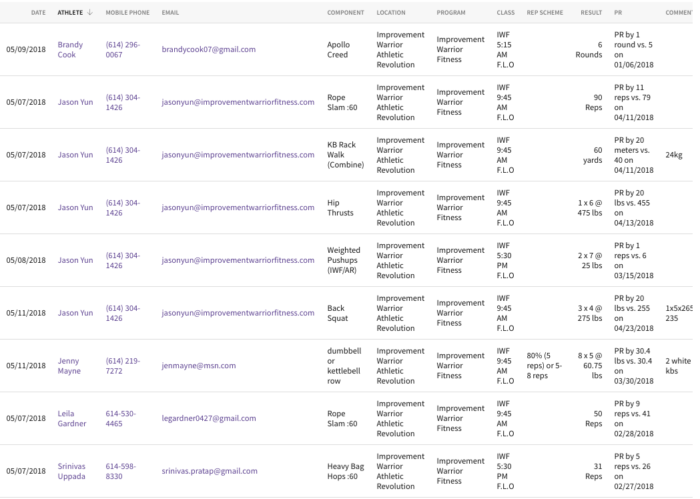Select the 2 white kbs comment
This screenshot has height=499, width=700.
(678, 366)
